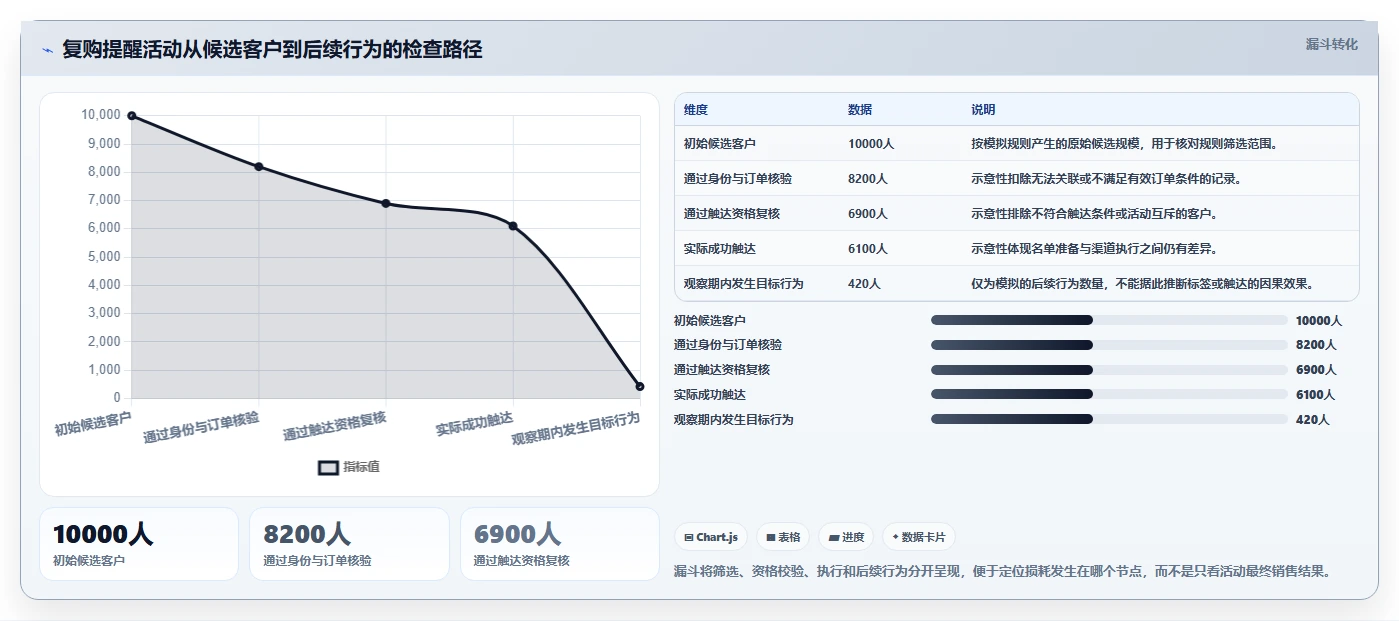This screenshot has width=1399, height=621.
Task: Click description starting 示意性排除不符合触达条件
Action: point(1094,214)
